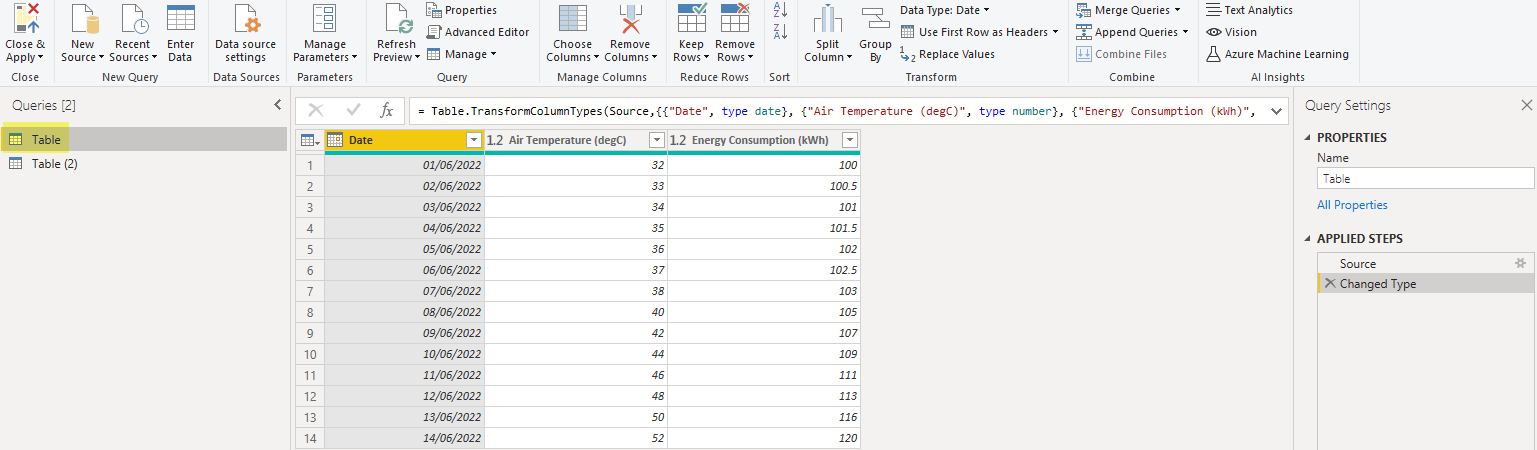
Task: Click the query Name field
Action: pos(1425,178)
